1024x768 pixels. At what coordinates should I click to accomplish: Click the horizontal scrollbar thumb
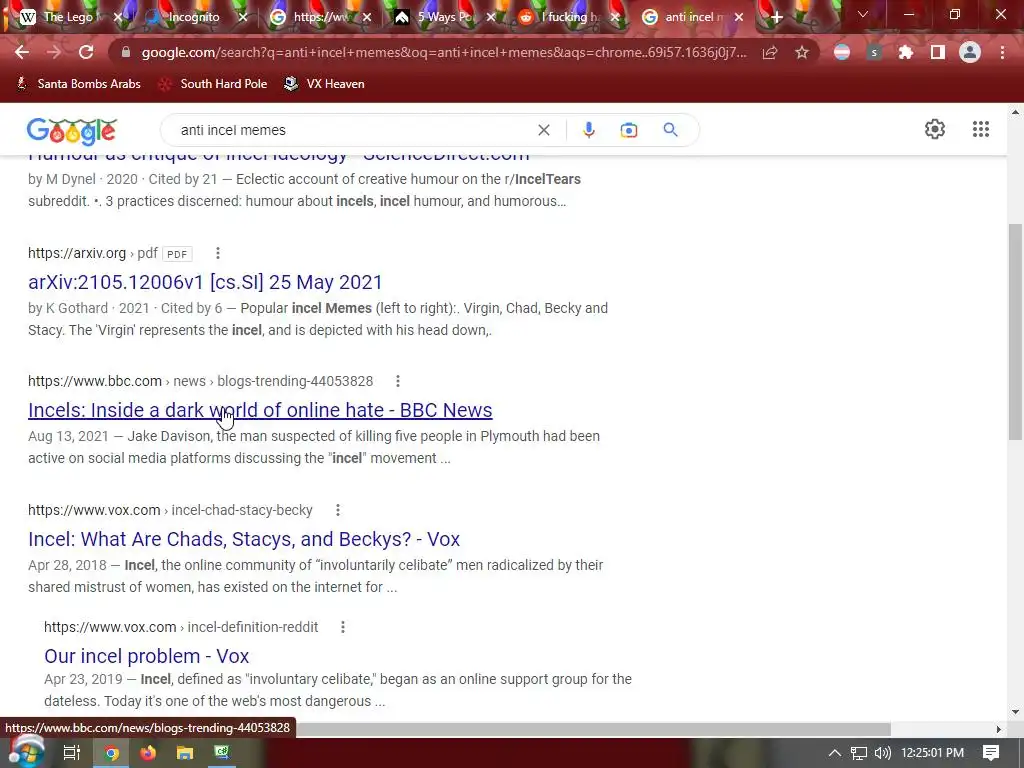click(593, 729)
